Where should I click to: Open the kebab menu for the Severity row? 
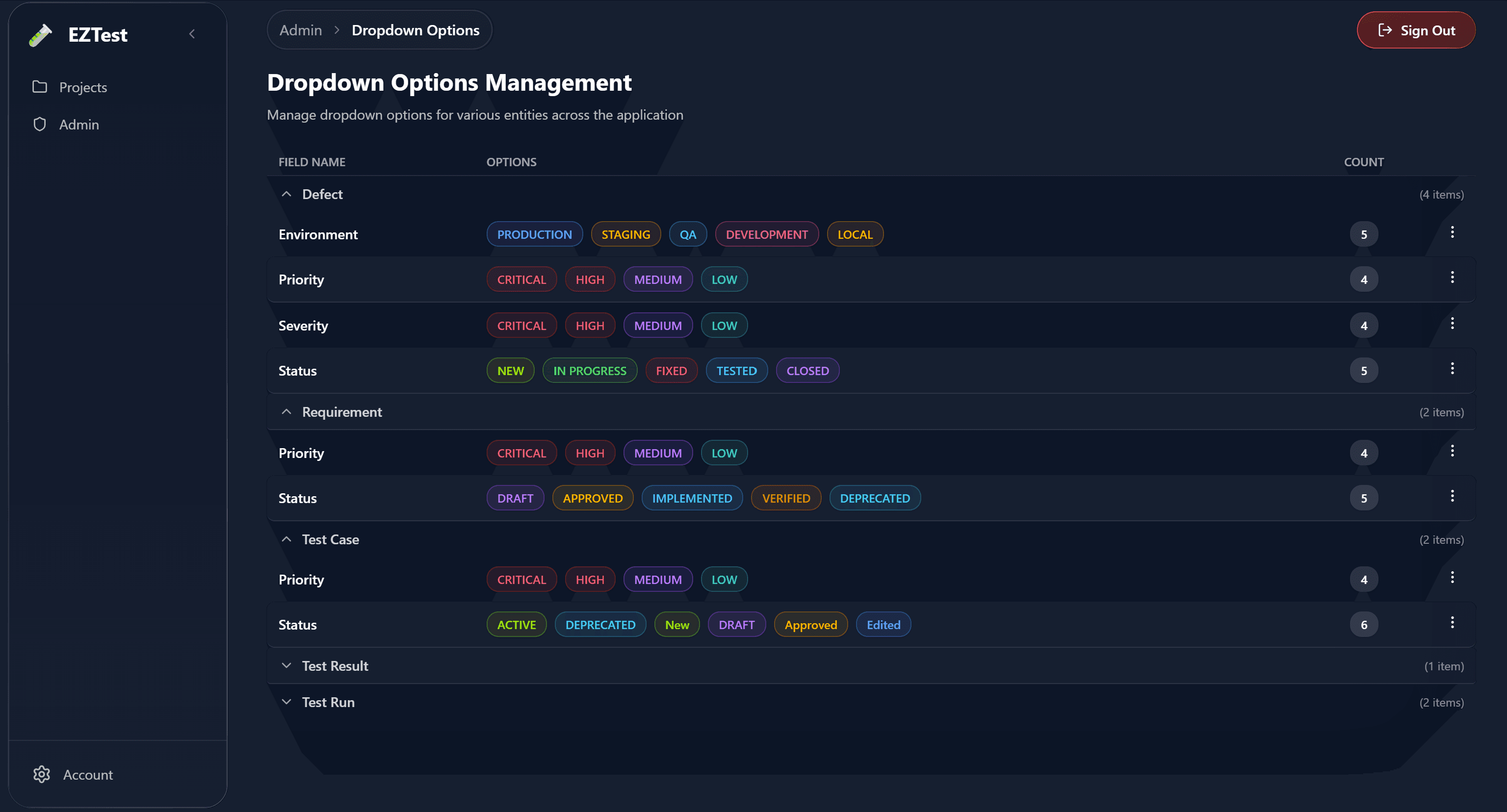point(1453,323)
